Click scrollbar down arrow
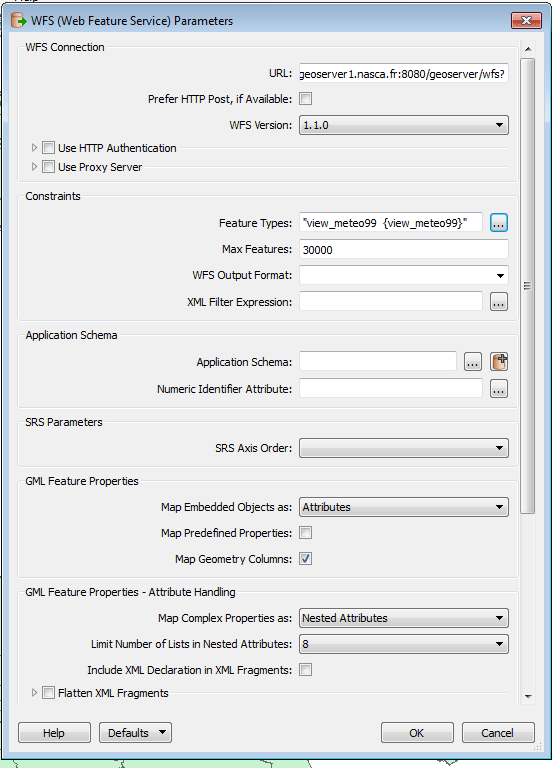 [528, 696]
